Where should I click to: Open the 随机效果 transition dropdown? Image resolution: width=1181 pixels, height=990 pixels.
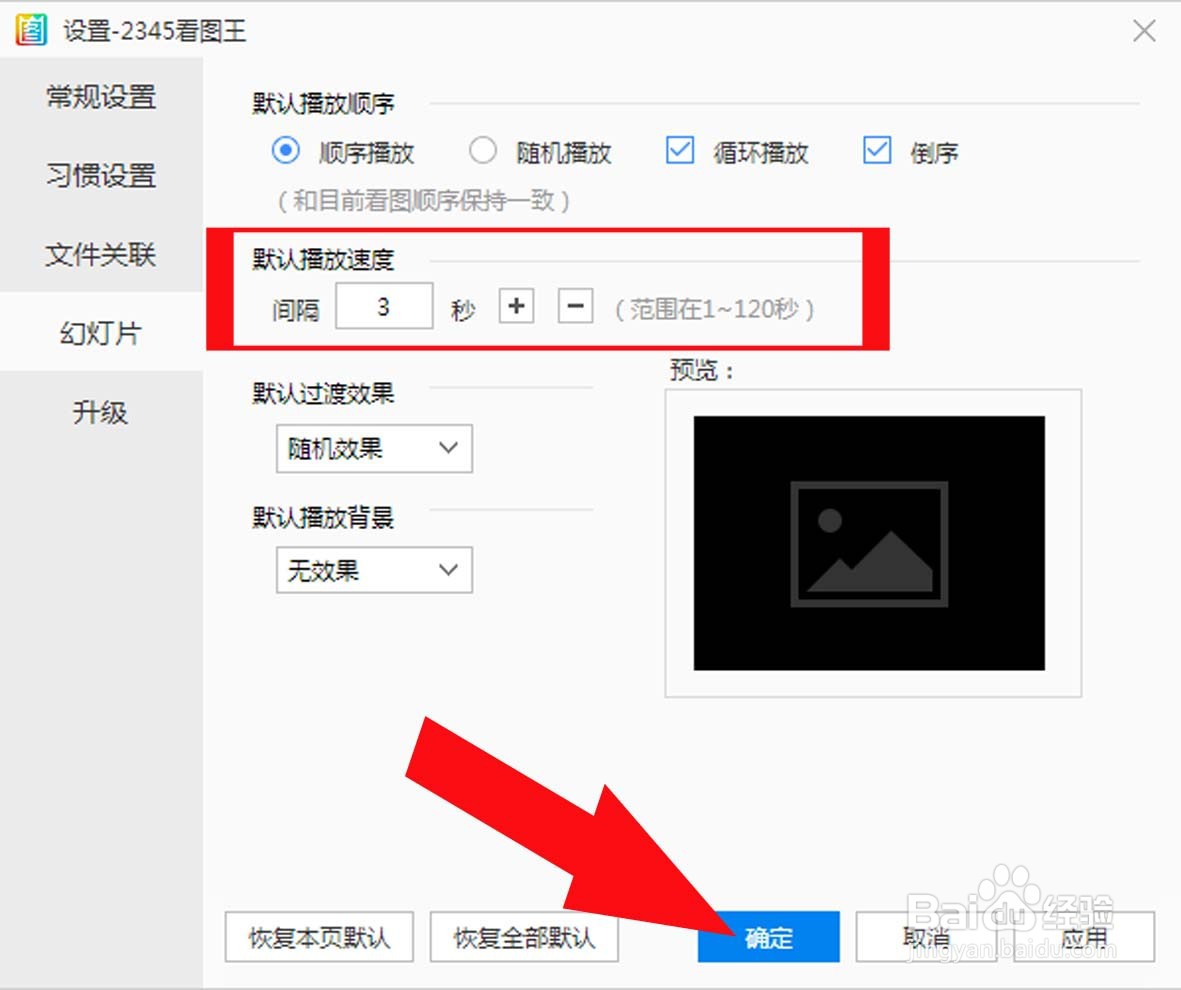click(374, 448)
